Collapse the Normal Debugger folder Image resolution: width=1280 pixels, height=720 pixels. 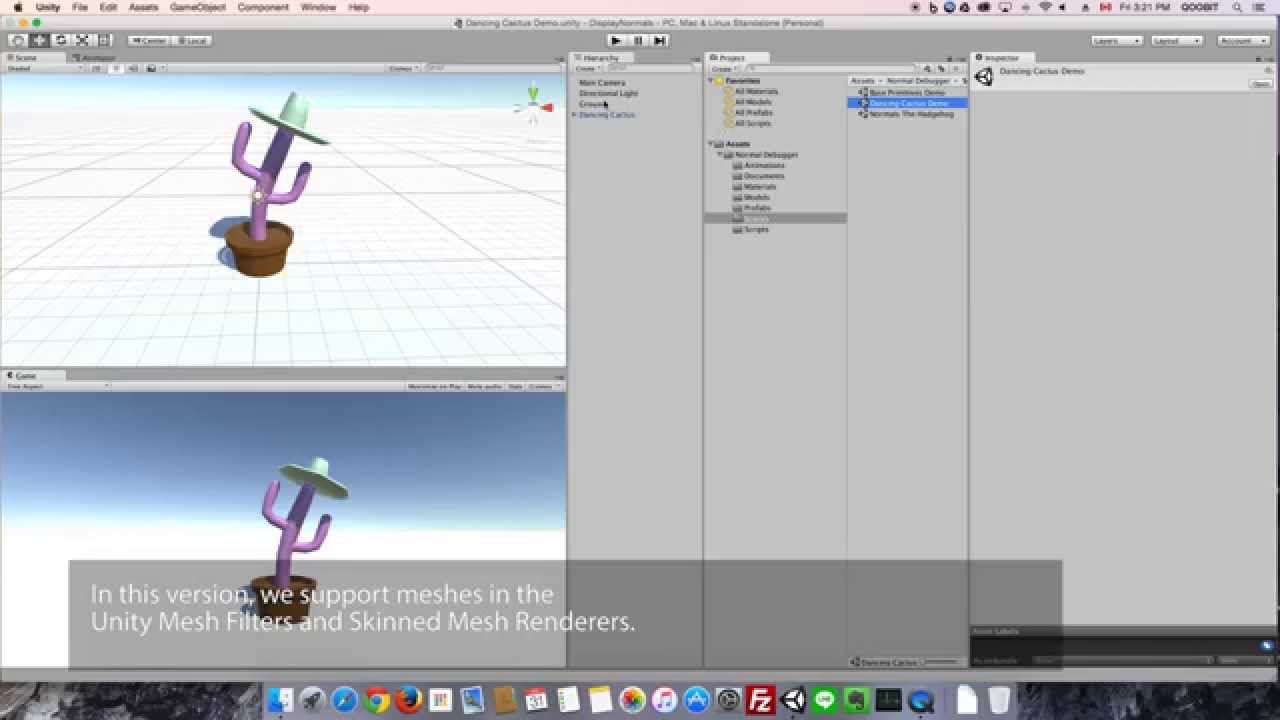pyautogui.click(x=719, y=155)
